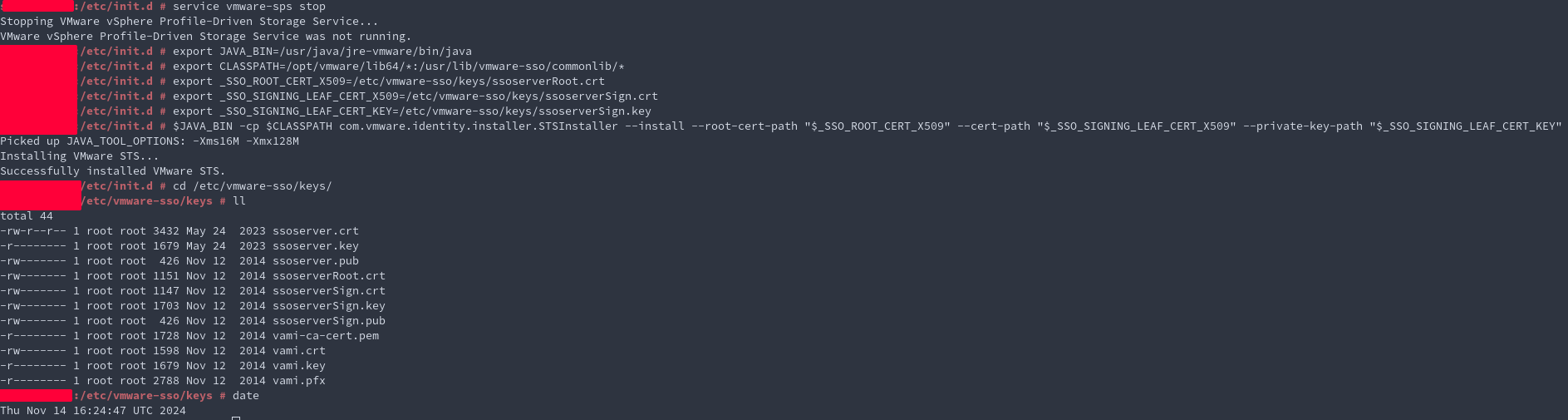Click vami-ca-cert.pem filename
The height and width of the screenshot is (420, 1568).
pyautogui.click(x=326, y=336)
